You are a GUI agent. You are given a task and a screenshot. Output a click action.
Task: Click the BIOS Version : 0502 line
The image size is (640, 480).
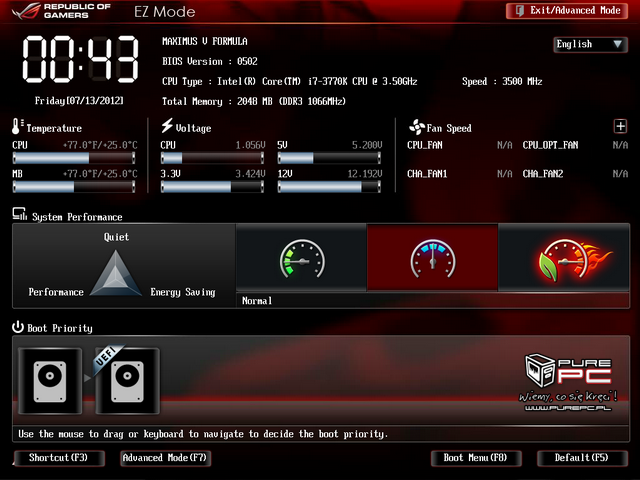pos(210,61)
